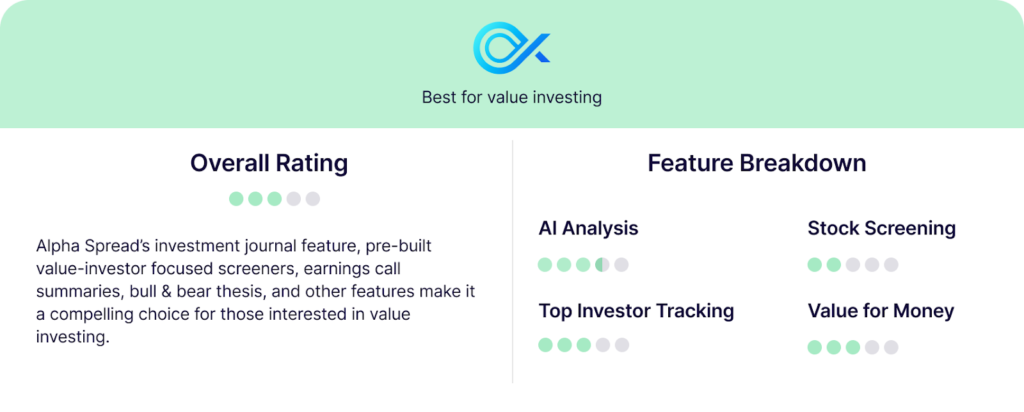This screenshot has width=1024, height=412.
Task: Click the last gray Value for Money dot
Action: tap(891, 347)
